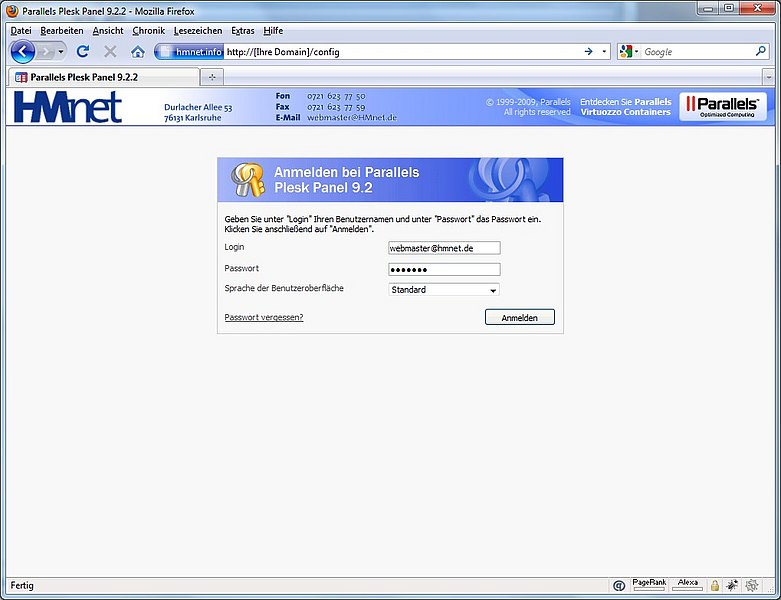
Task: Open the Ansicht menu
Action: click(x=108, y=31)
